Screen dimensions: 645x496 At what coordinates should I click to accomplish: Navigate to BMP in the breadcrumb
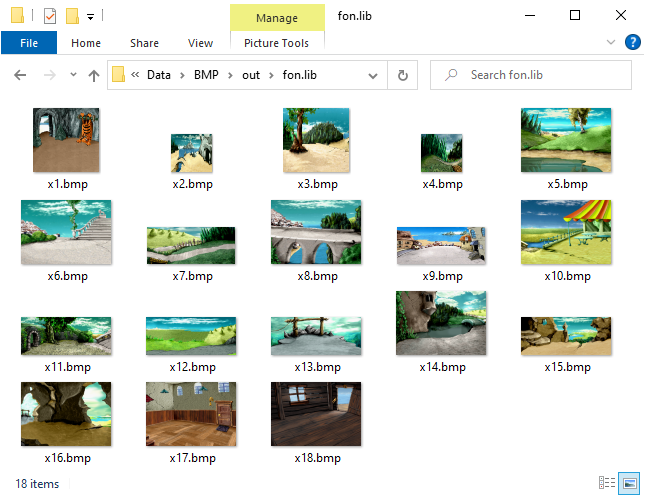[x=206, y=75]
